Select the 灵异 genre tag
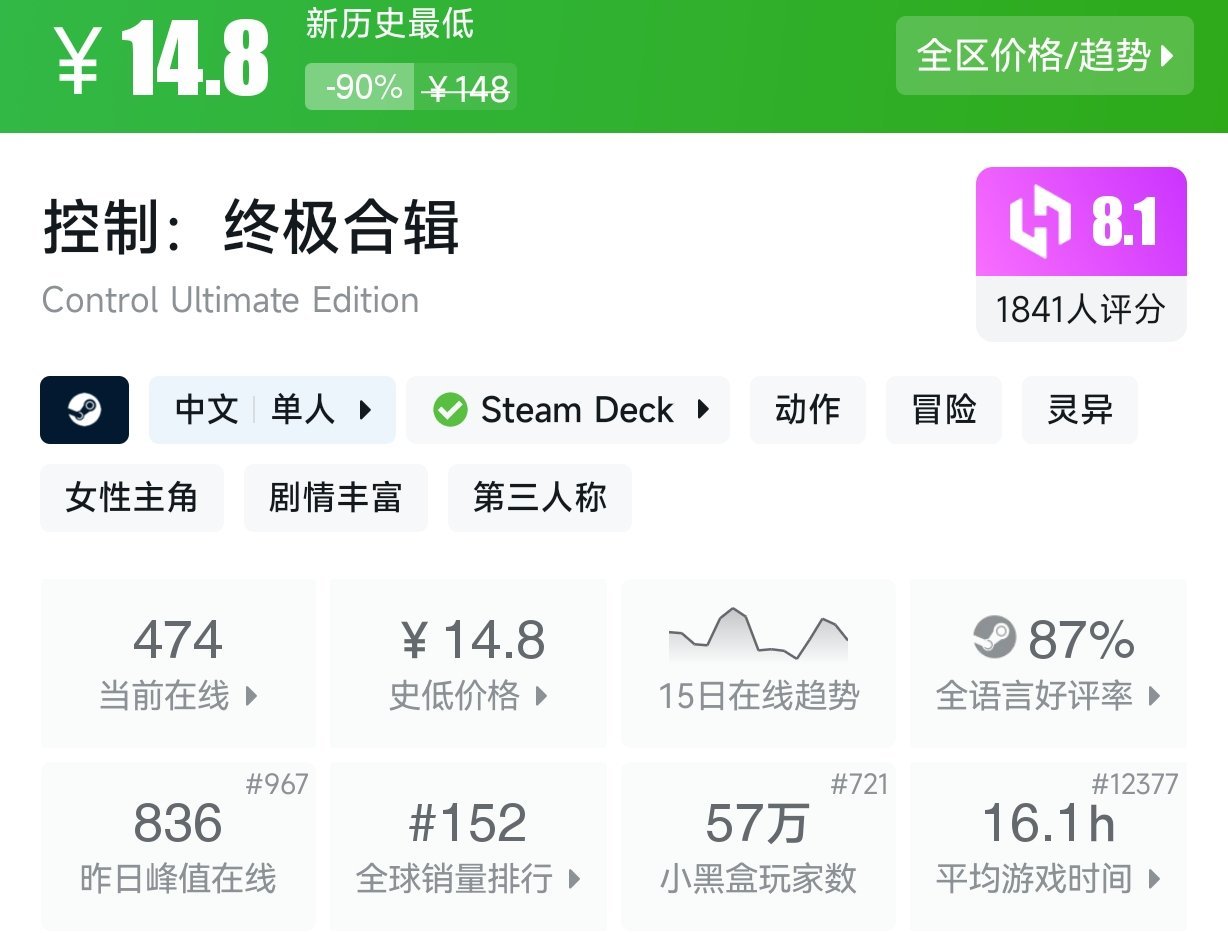Screen dimensions: 1228x933 1079,410
